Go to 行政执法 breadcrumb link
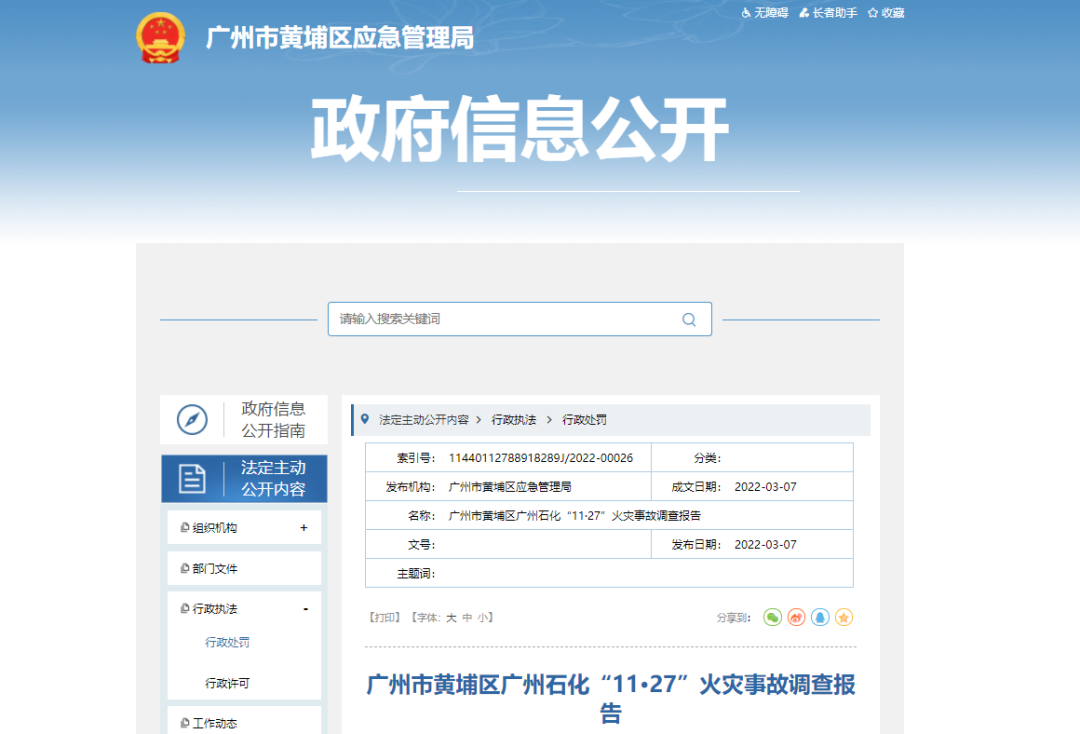Image resolution: width=1080 pixels, height=734 pixels. pos(514,420)
